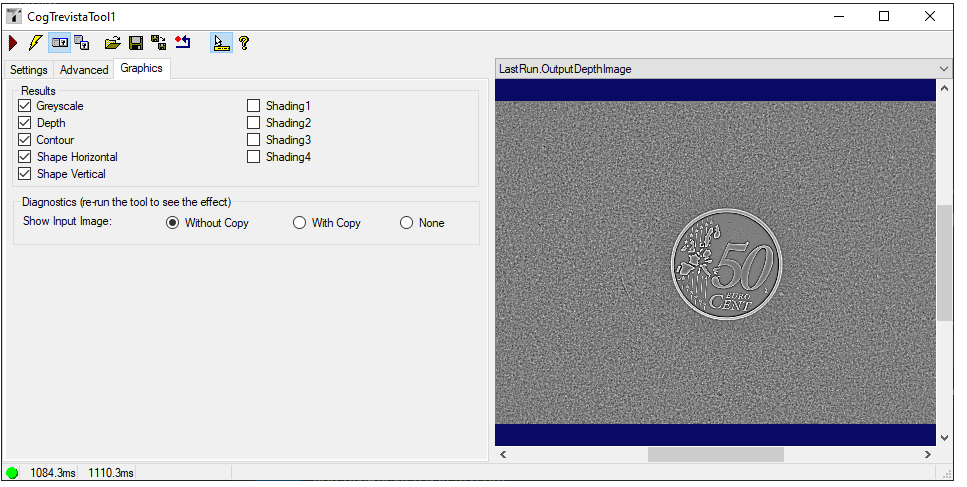Select the None radio button
The width and height of the screenshot is (967, 487).
(x=406, y=223)
